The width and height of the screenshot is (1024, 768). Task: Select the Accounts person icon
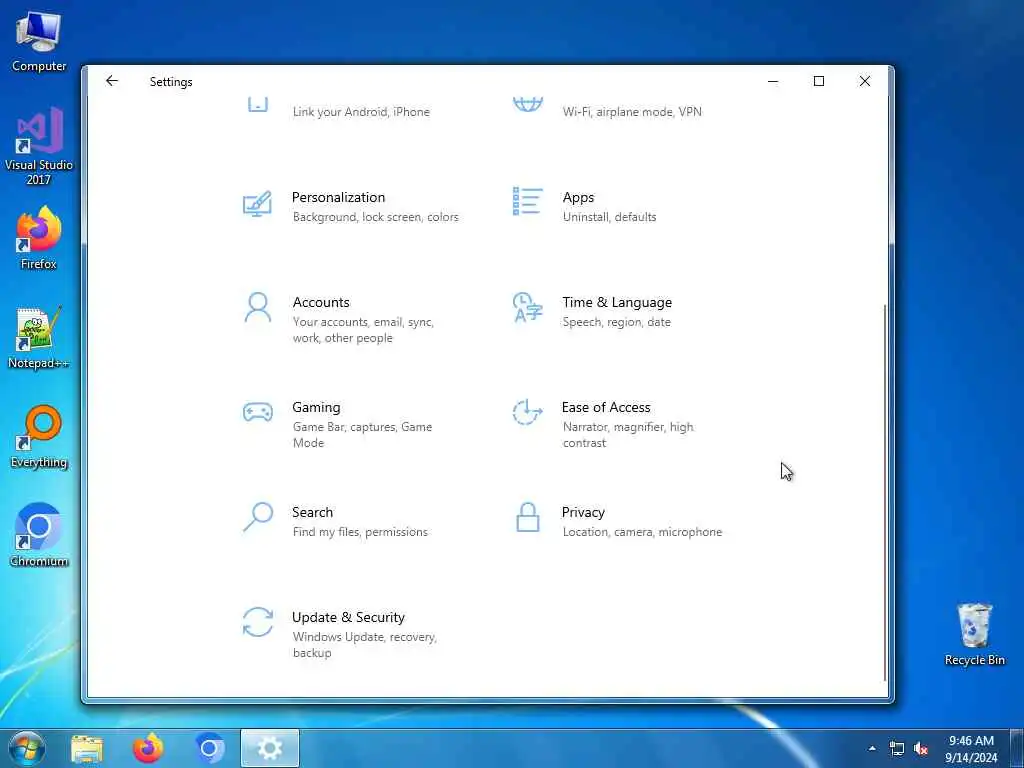257,308
